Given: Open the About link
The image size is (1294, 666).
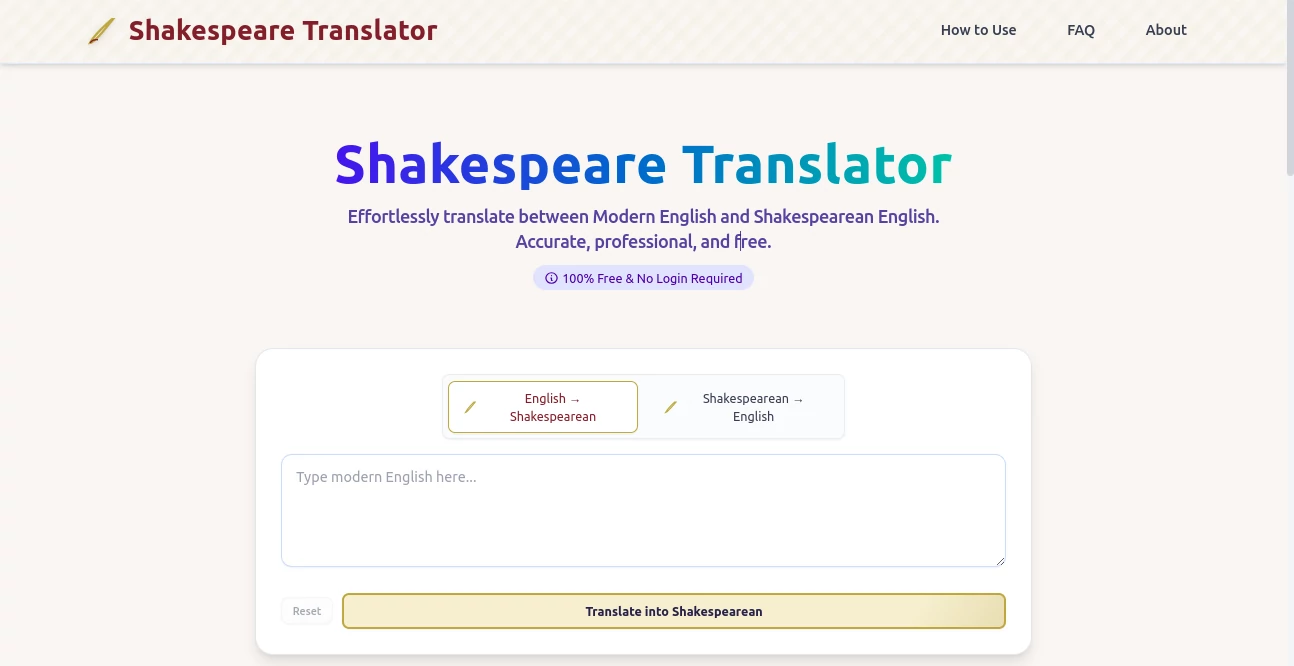Looking at the screenshot, I should click(1165, 30).
